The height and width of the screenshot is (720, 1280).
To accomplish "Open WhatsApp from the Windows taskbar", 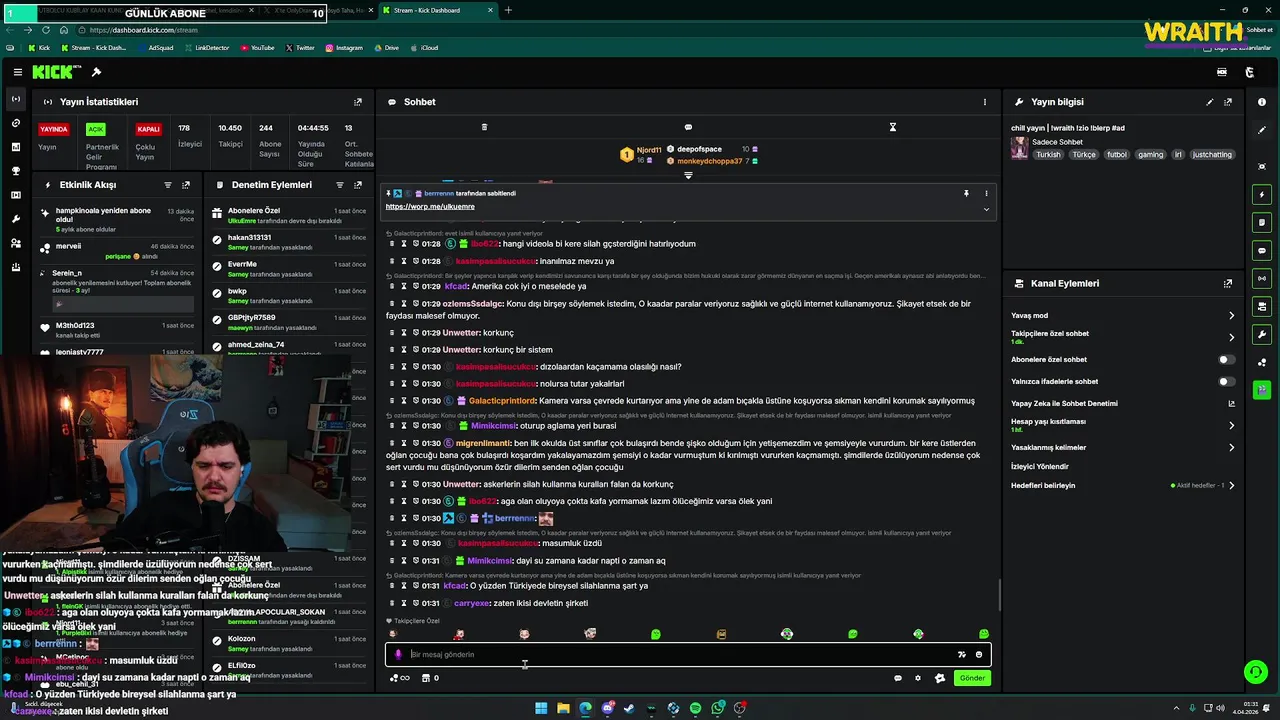I will click(718, 708).
